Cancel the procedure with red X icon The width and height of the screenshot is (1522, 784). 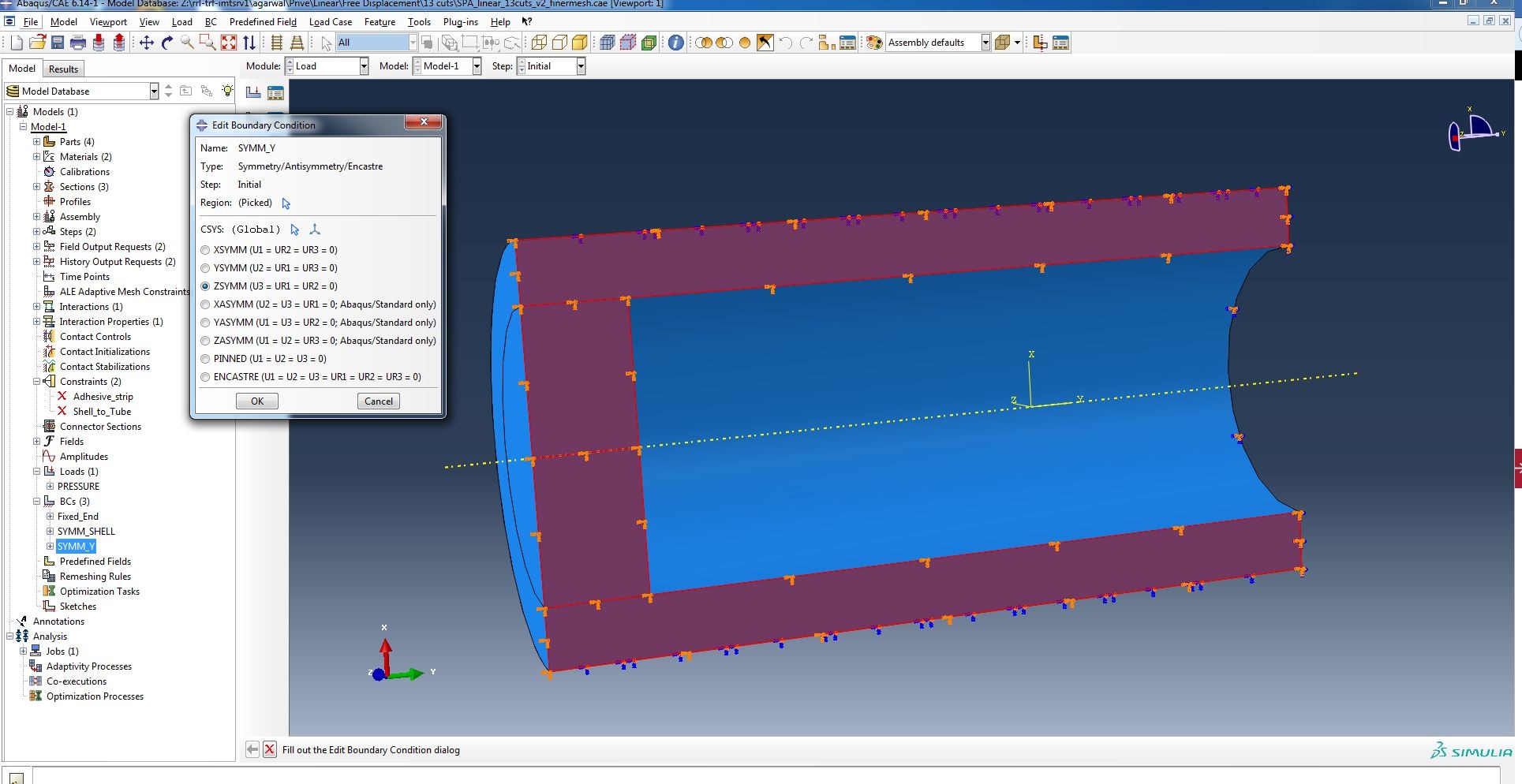270,749
